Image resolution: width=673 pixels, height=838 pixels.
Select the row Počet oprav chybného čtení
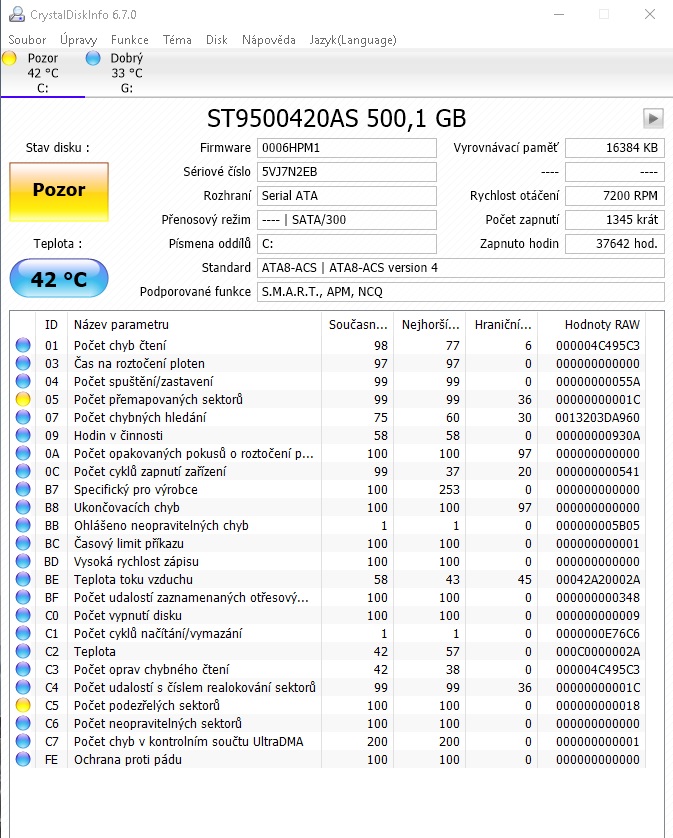click(328, 669)
